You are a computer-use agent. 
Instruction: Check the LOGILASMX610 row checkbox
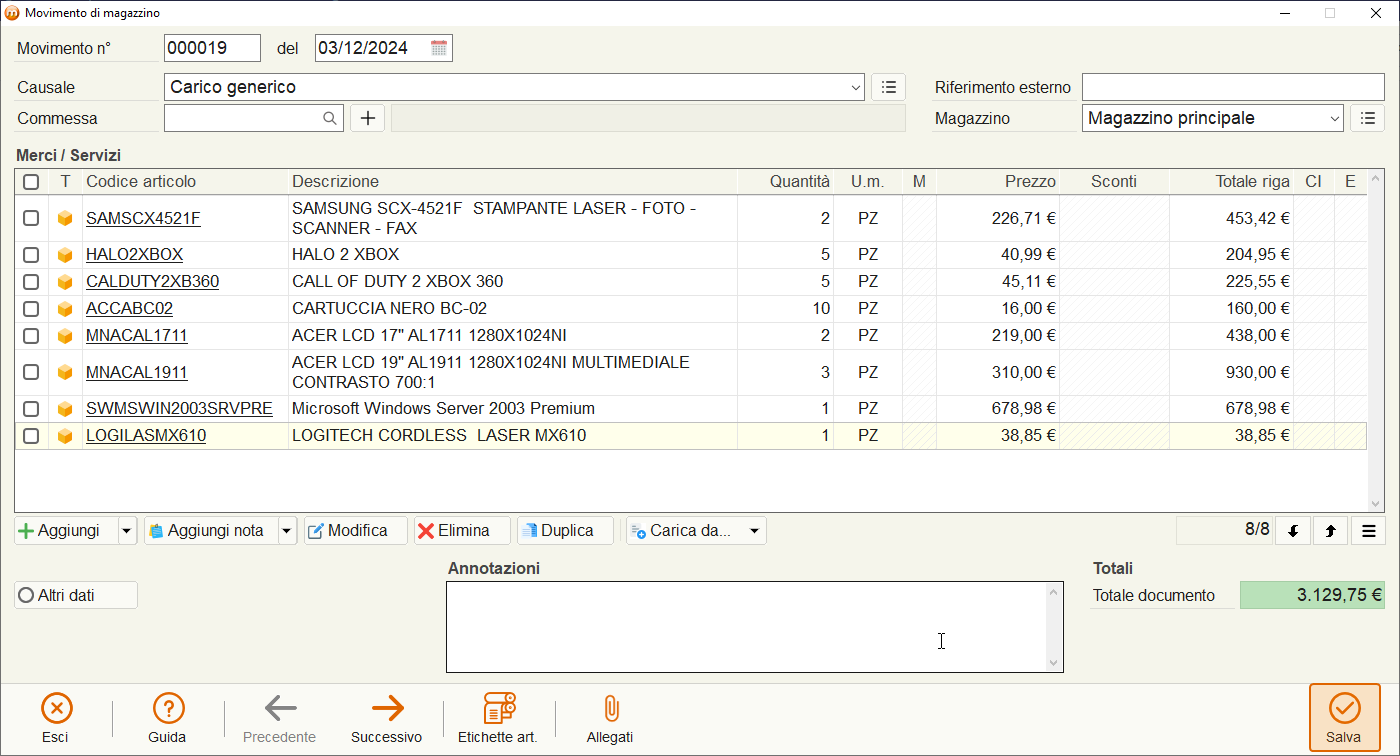point(31,436)
